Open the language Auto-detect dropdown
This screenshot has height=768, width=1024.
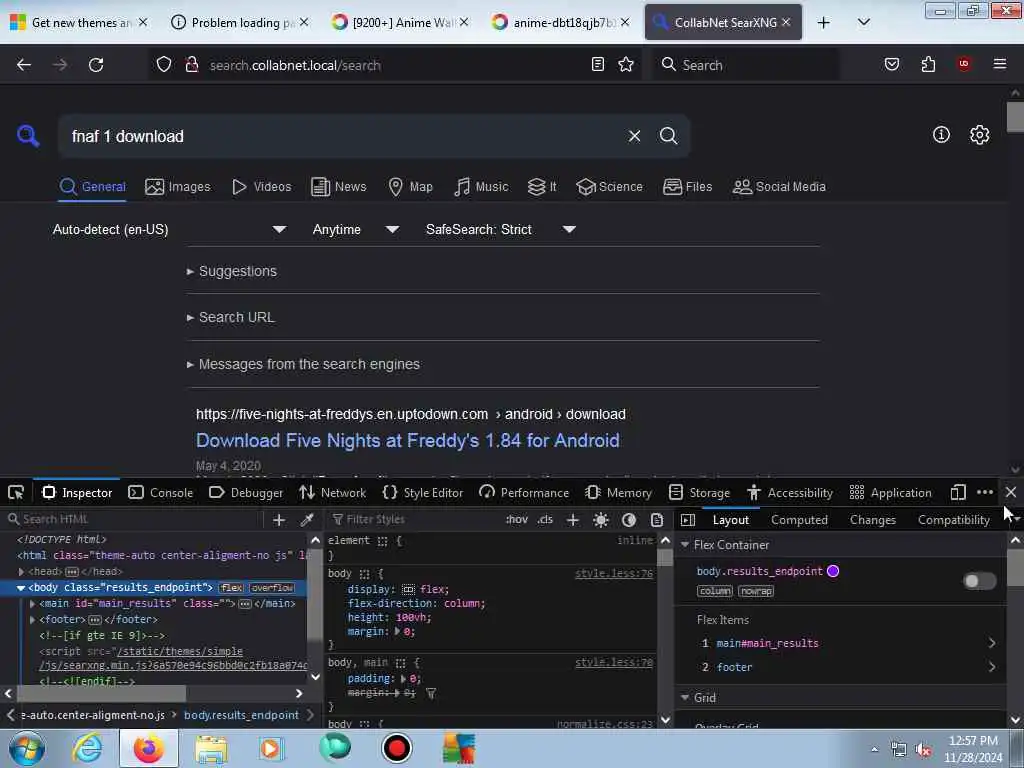(x=169, y=229)
